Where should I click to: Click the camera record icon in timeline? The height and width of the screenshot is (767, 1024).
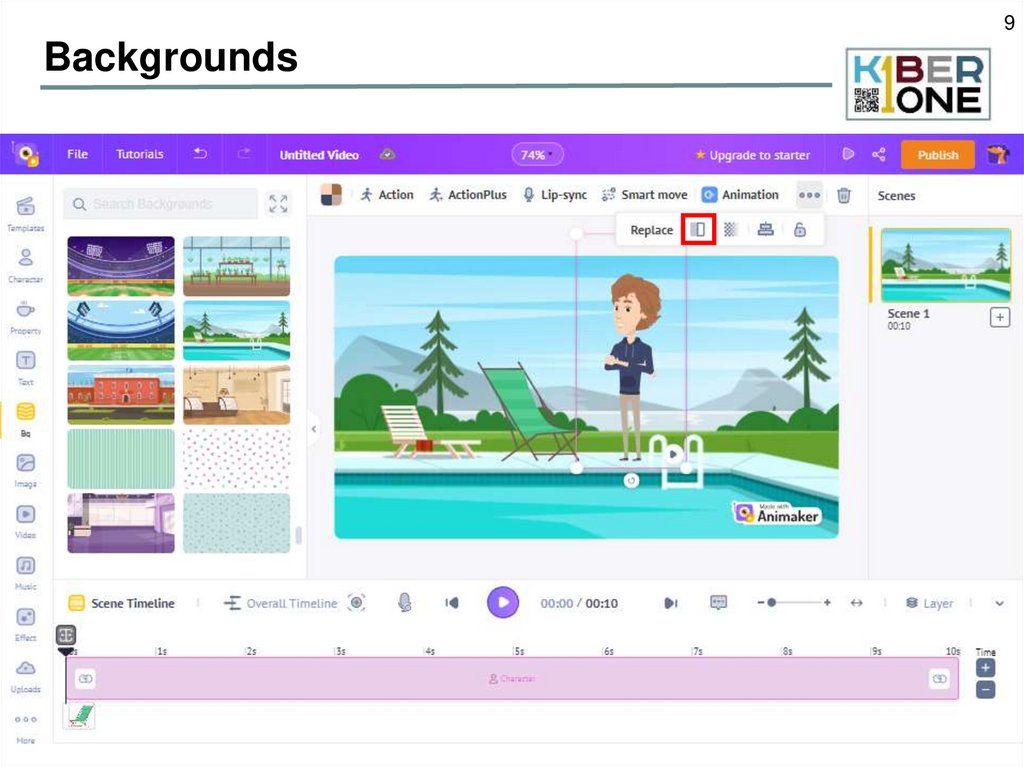(357, 602)
